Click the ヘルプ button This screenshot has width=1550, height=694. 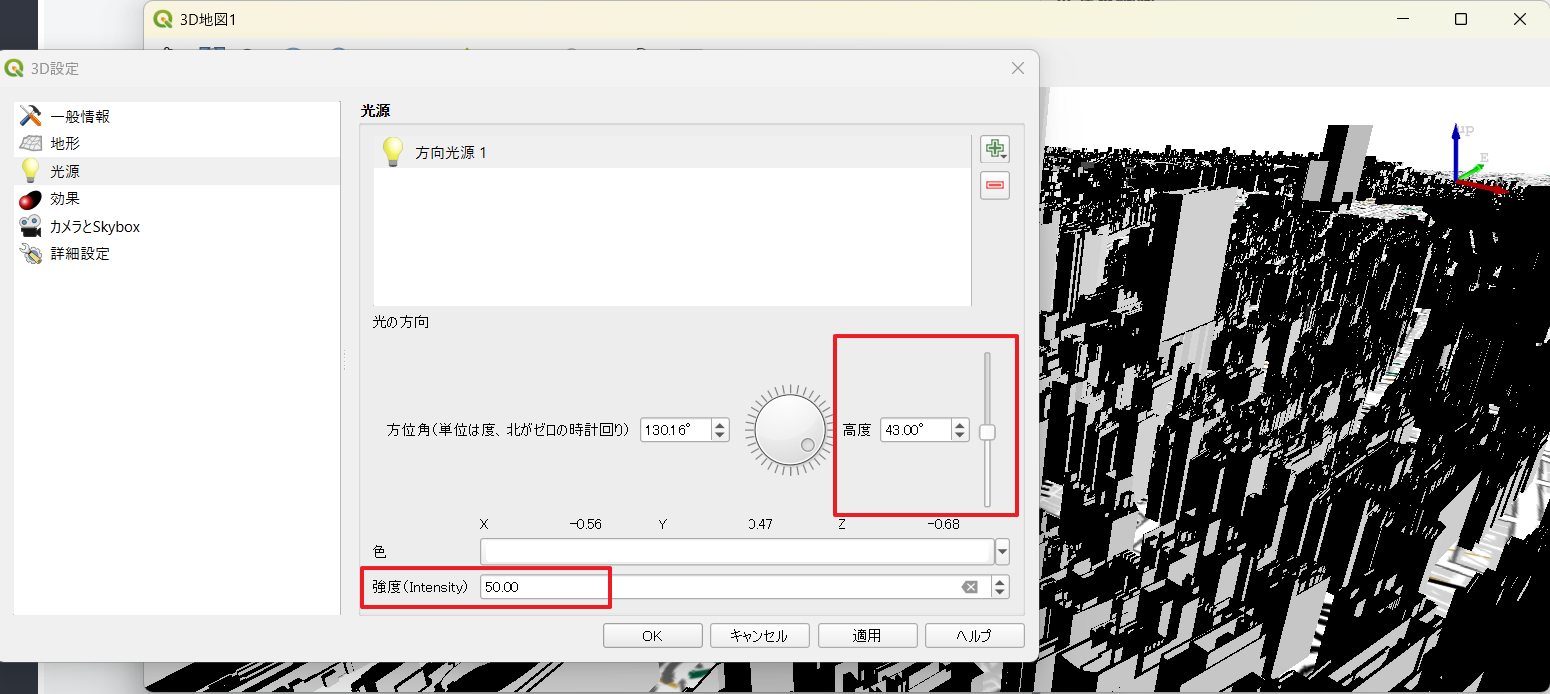pos(974,636)
